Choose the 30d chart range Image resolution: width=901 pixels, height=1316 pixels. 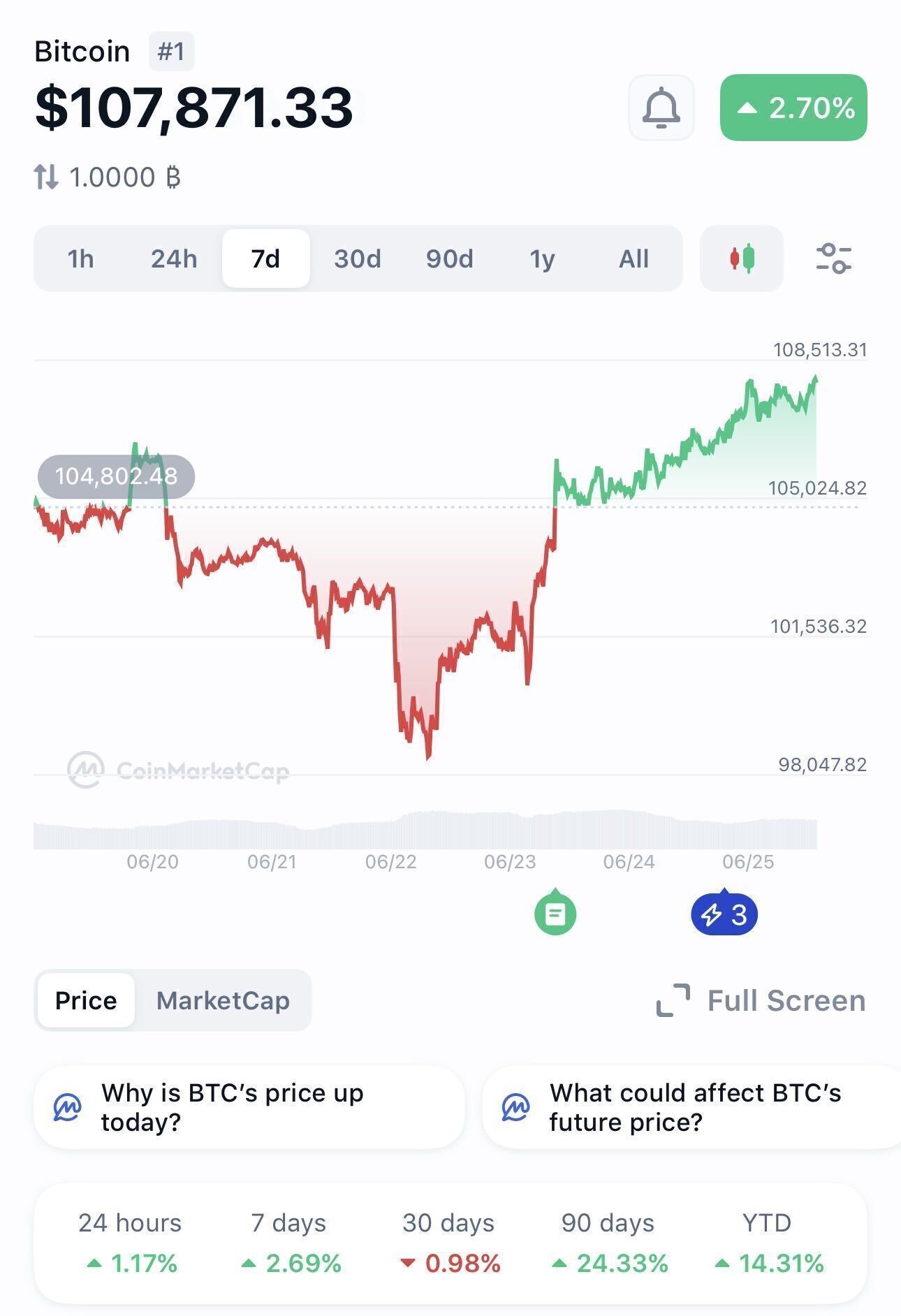point(358,258)
